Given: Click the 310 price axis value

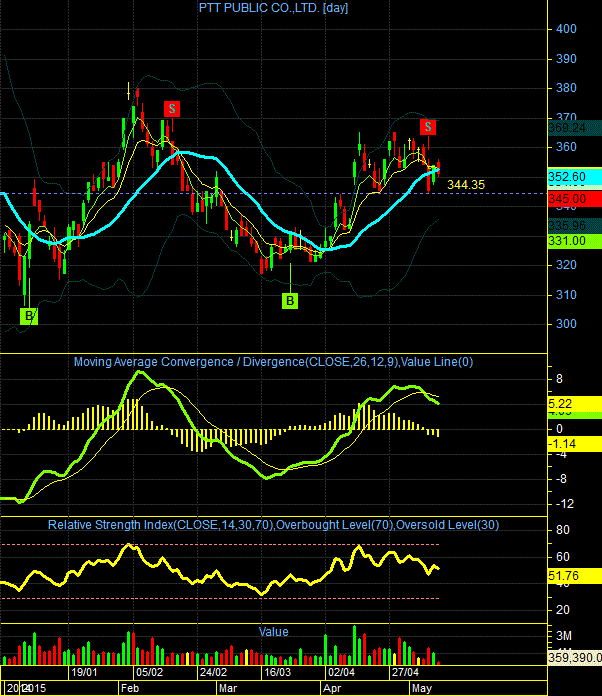Looking at the screenshot, I should [566, 295].
